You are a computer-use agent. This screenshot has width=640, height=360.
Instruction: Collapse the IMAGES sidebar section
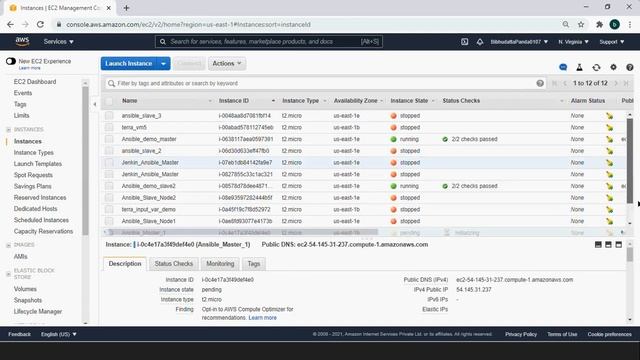(9, 245)
